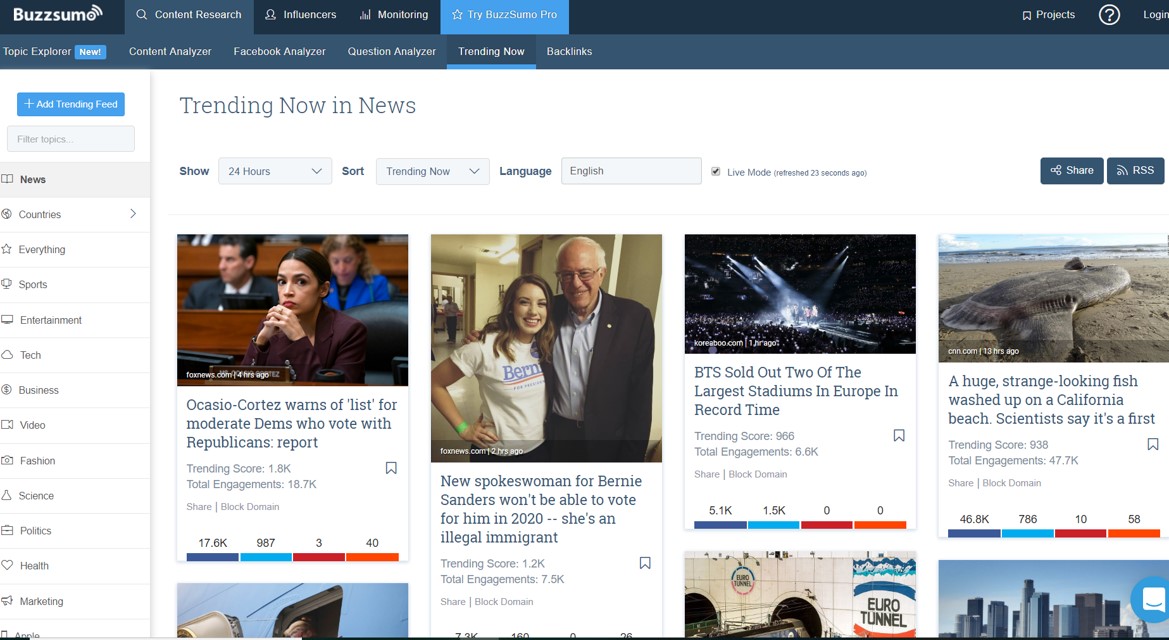Image resolution: width=1169 pixels, height=640 pixels.
Task: Click the Language field showing English
Action: 631,171
